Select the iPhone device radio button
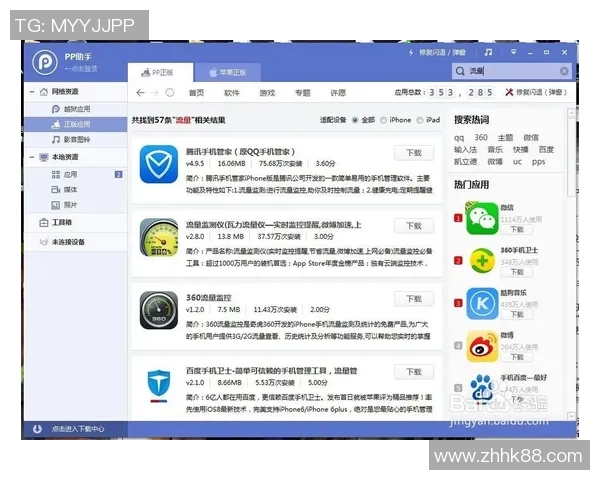This screenshot has width=600, height=480. (383, 120)
